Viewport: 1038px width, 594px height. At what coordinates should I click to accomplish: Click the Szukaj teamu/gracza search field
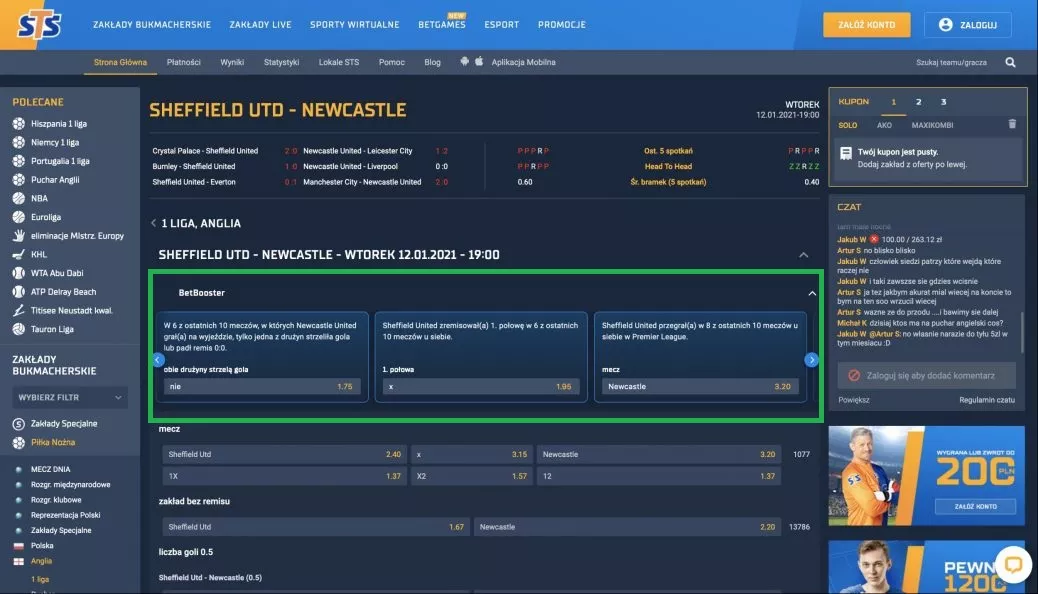951,62
